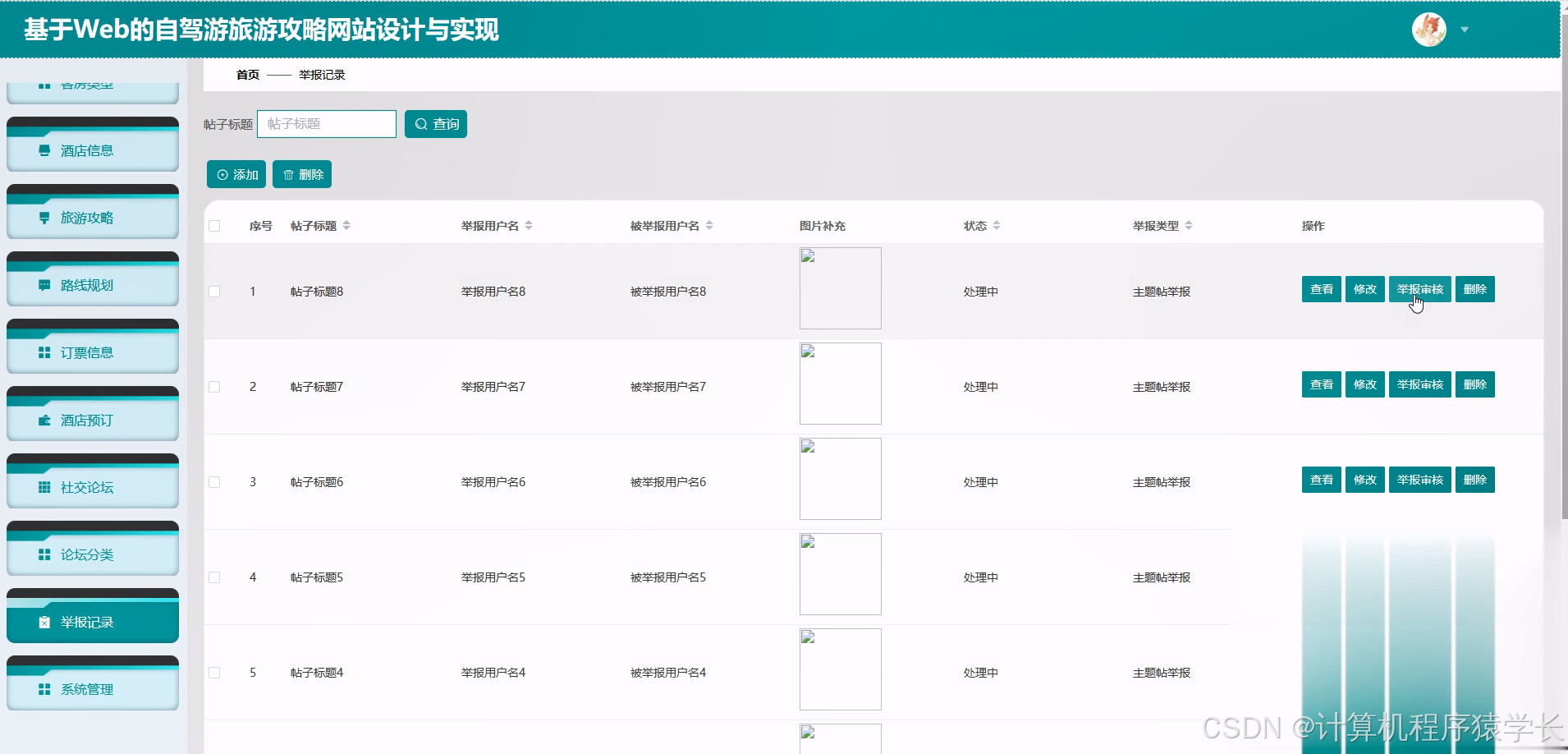Toggle the select-all checkbox in table header
The height and width of the screenshot is (754, 1568).
pyautogui.click(x=215, y=225)
